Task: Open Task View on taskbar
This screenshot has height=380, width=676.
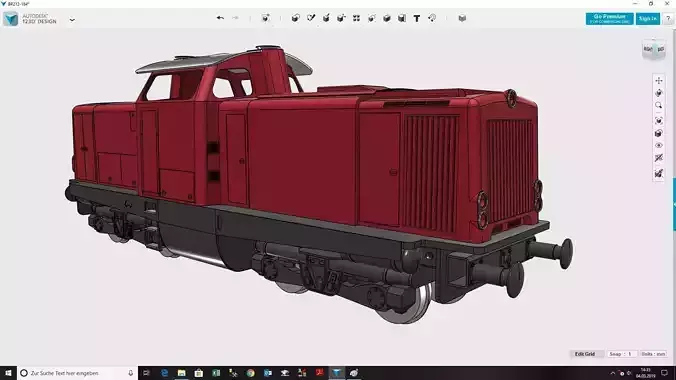Action: [x=147, y=373]
